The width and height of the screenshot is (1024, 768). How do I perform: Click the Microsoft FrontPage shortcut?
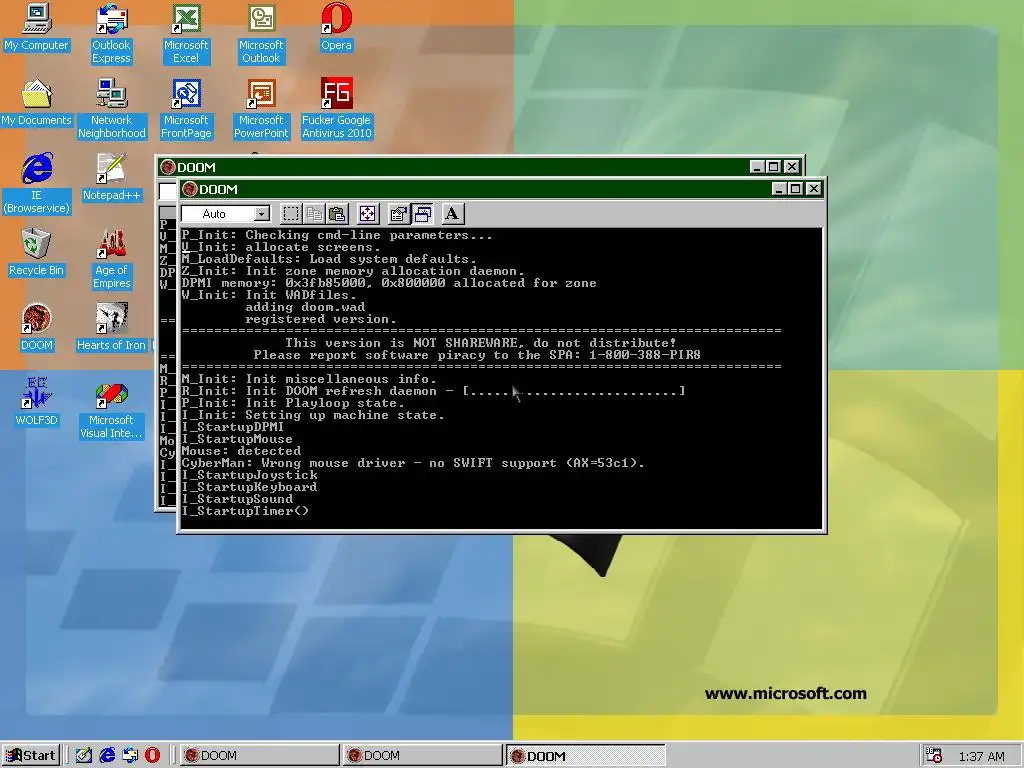186,109
